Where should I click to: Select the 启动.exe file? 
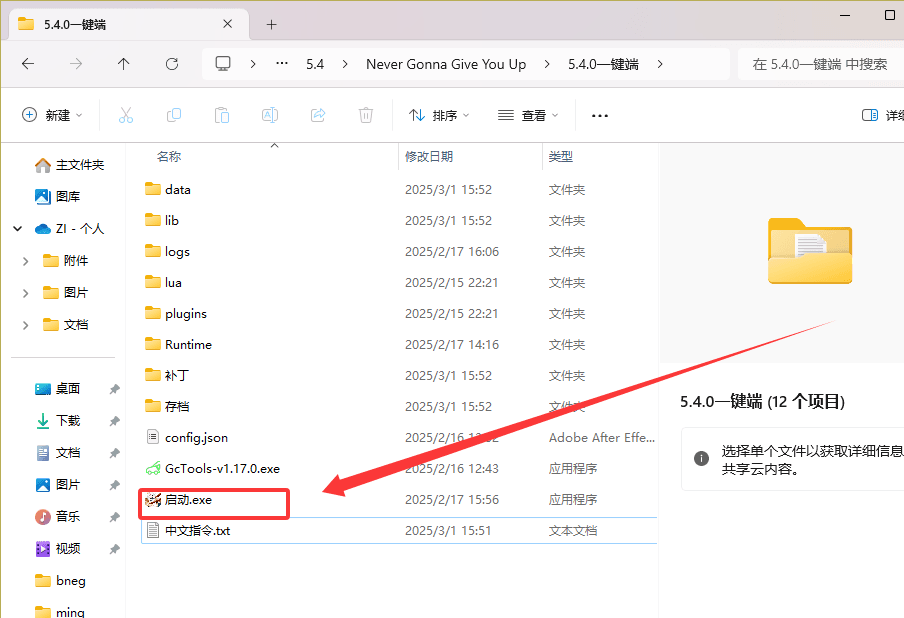point(188,499)
